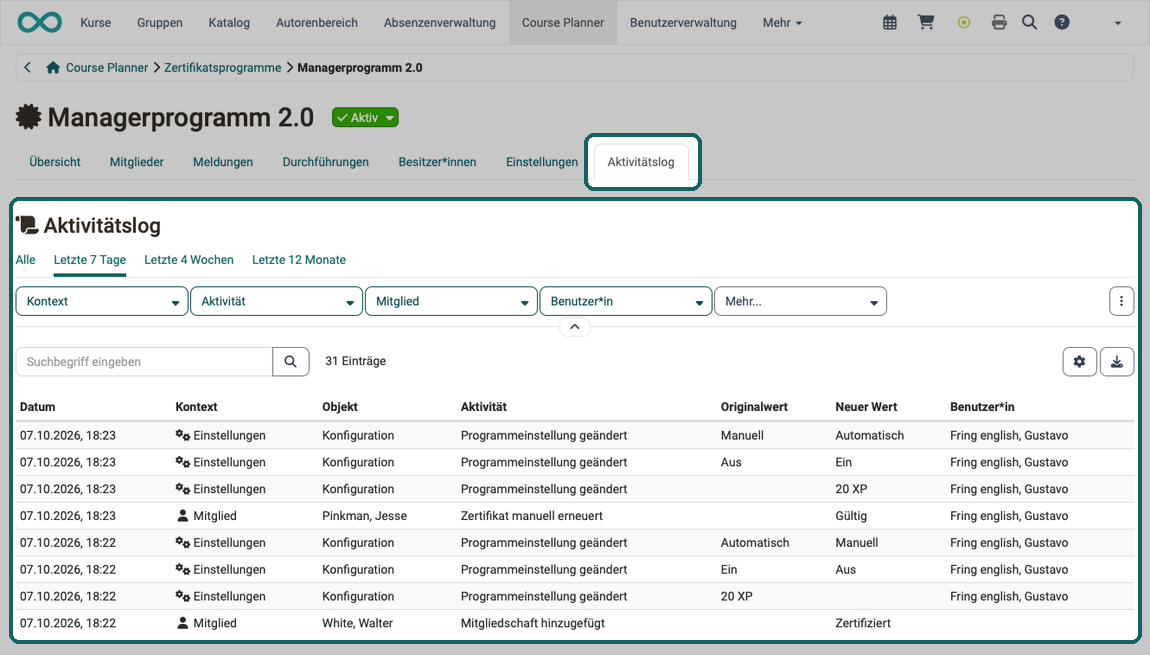Switch to the Meldungen tab
1150x655 pixels.
(x=223, y=162)
